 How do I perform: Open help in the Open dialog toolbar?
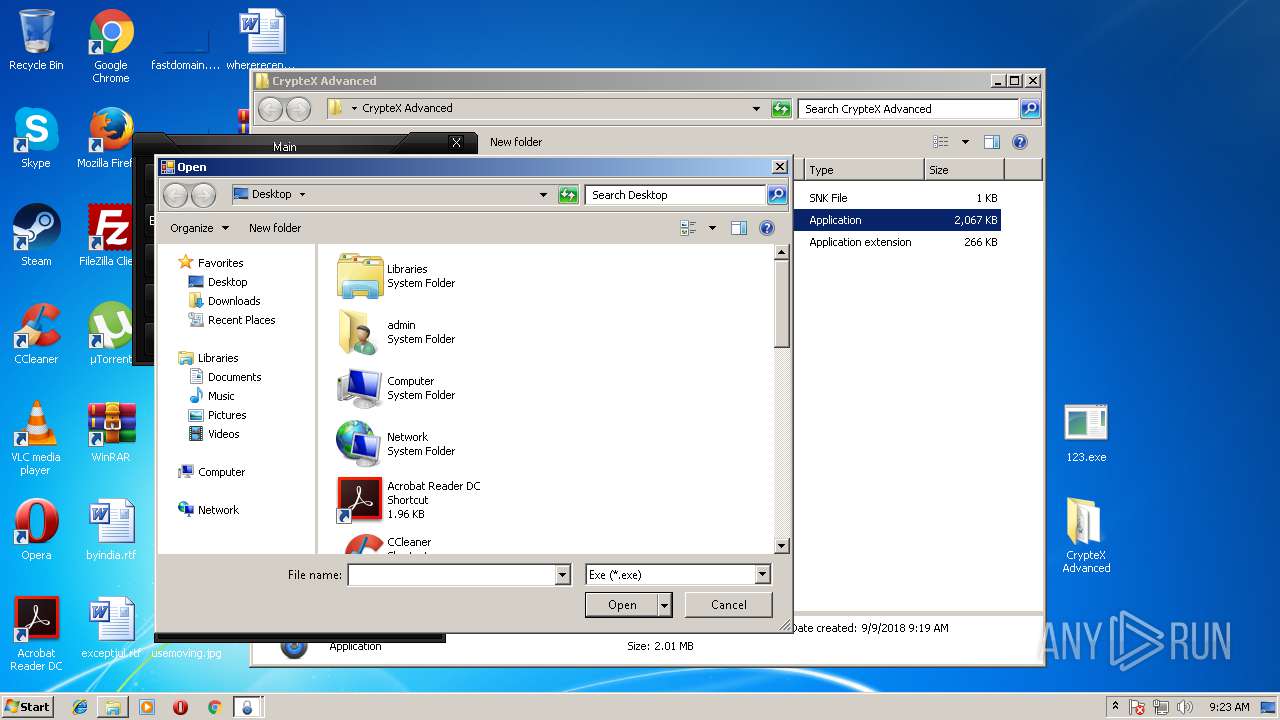[767, 228]
